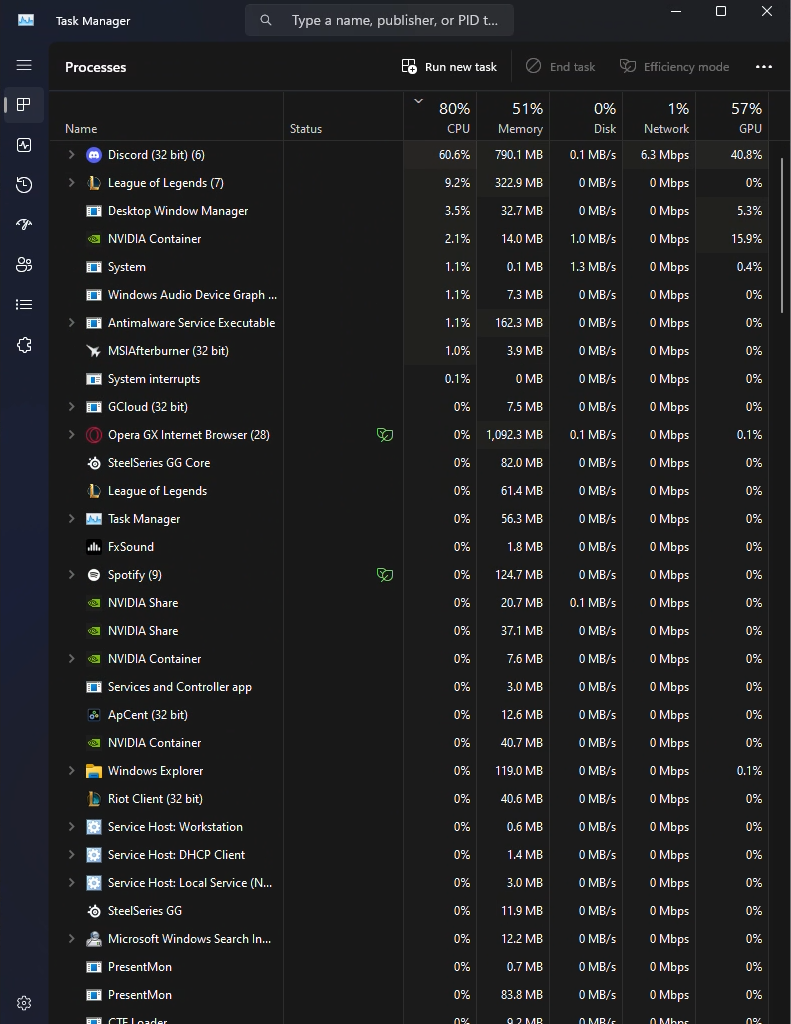Viewport: 791px width, 1024px height.
Task: Expand the Discord (32 bit) process group
Action: (71, 155)
